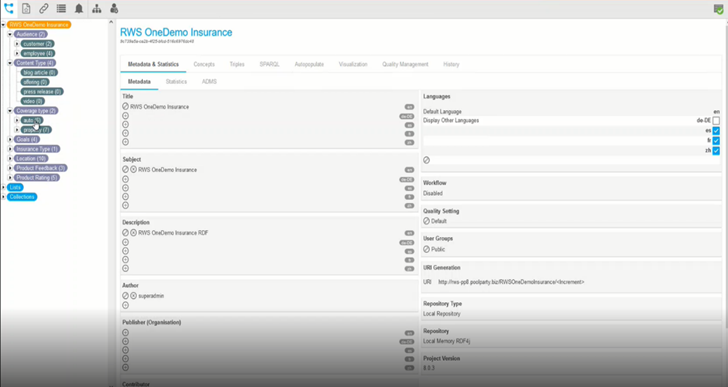Add a new Author entry

(125, 305)
